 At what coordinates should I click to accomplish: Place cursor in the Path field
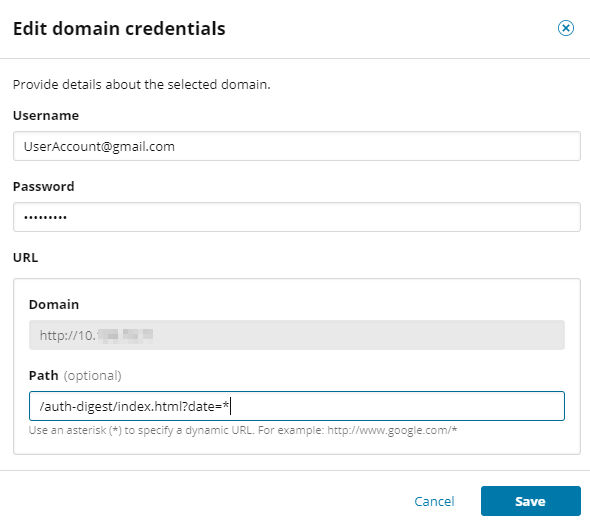point(297,406)
